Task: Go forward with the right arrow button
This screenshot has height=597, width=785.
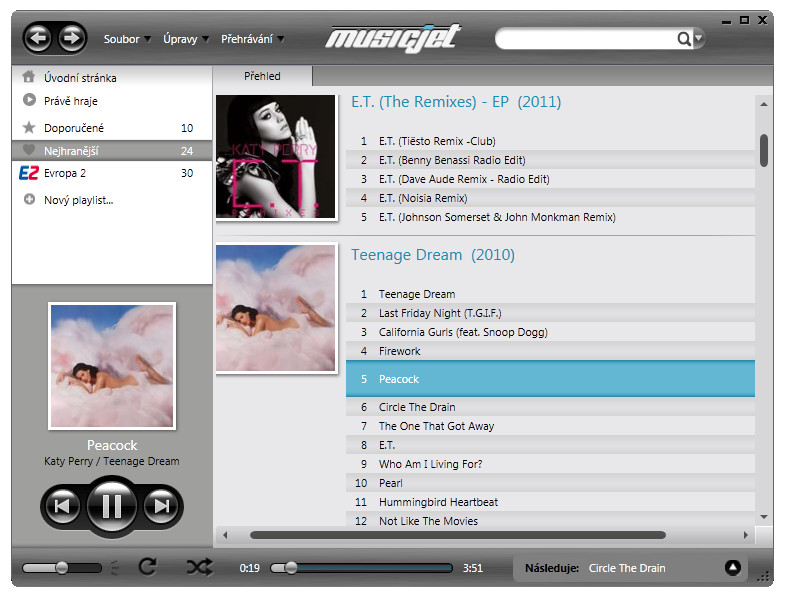Action: [72, 38]
